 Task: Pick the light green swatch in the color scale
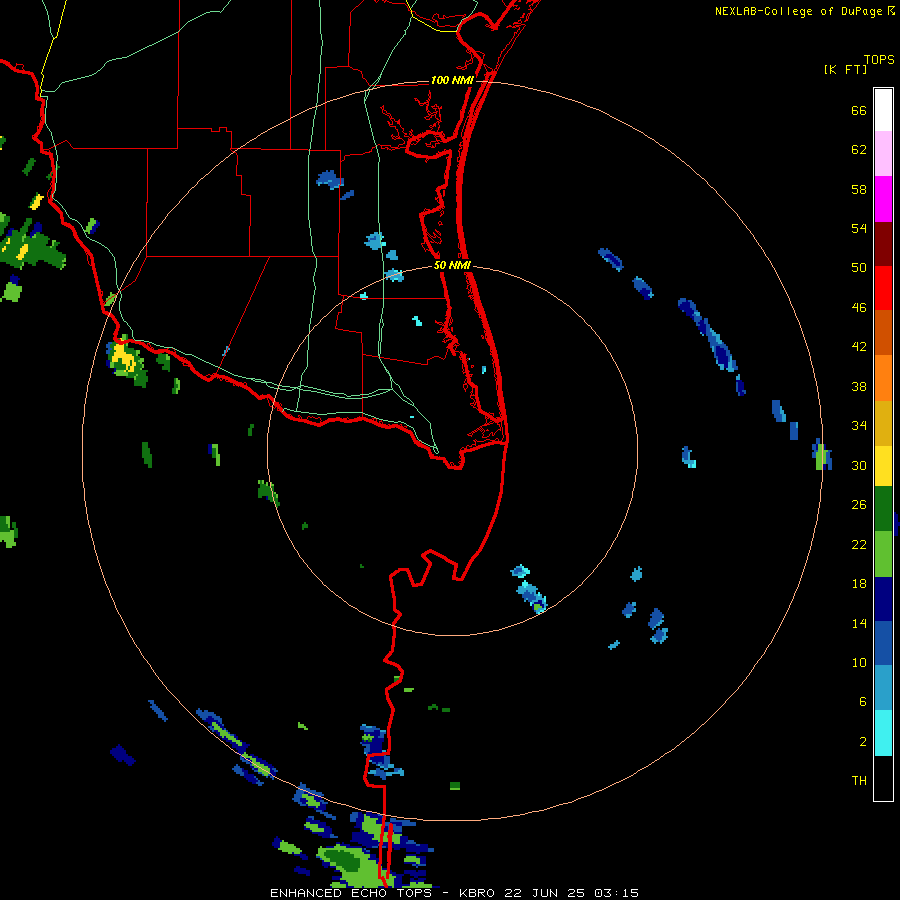[x=883, y=554]
